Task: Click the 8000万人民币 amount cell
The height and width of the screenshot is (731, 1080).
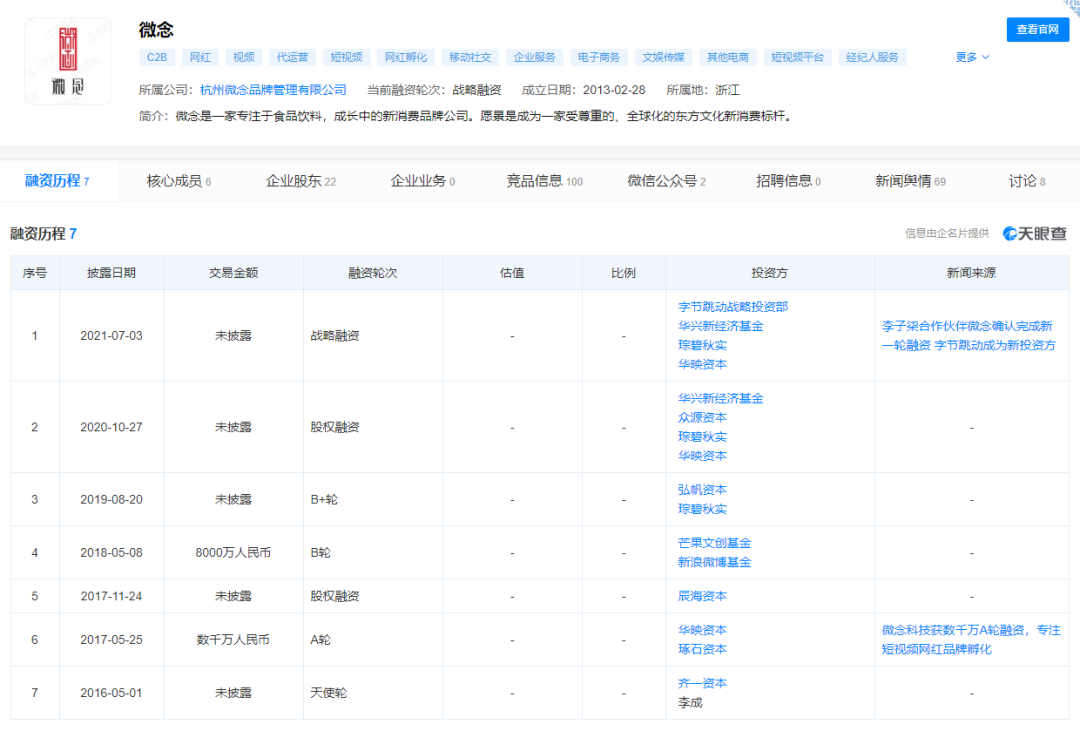Action: [x=233, y=553]
